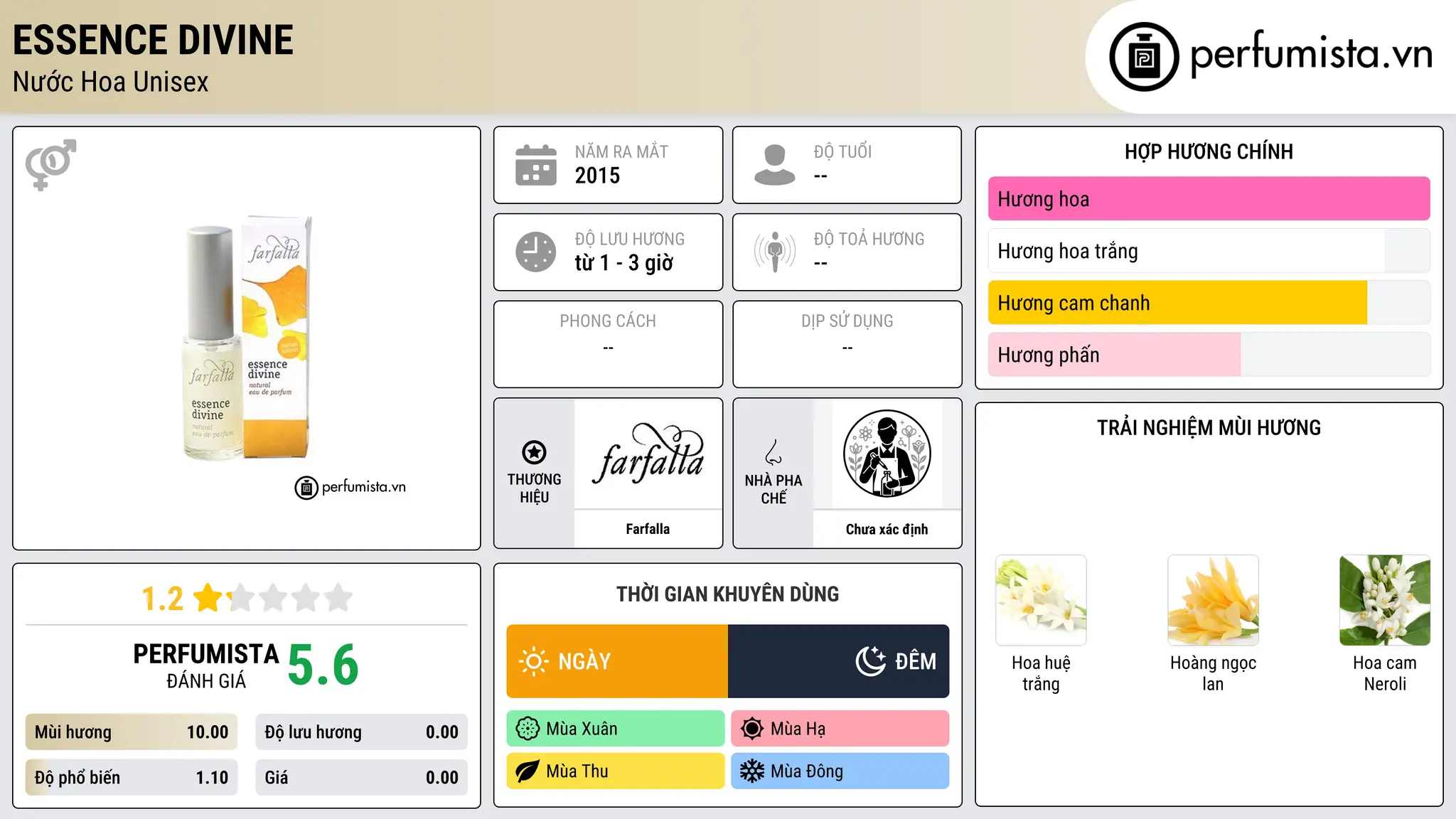
Task: Click the Mùi hương 10.00 score bar
Action: coord(132,732)
